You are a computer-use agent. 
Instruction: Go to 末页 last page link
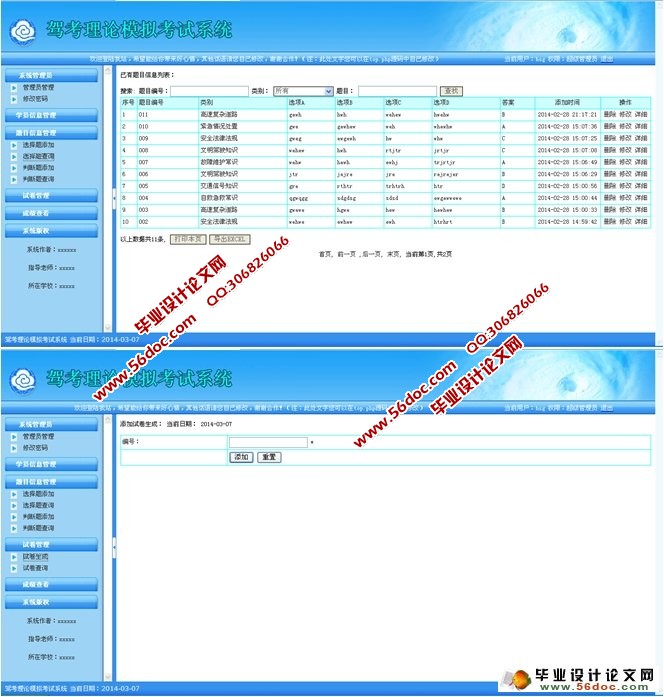[393, 254]
